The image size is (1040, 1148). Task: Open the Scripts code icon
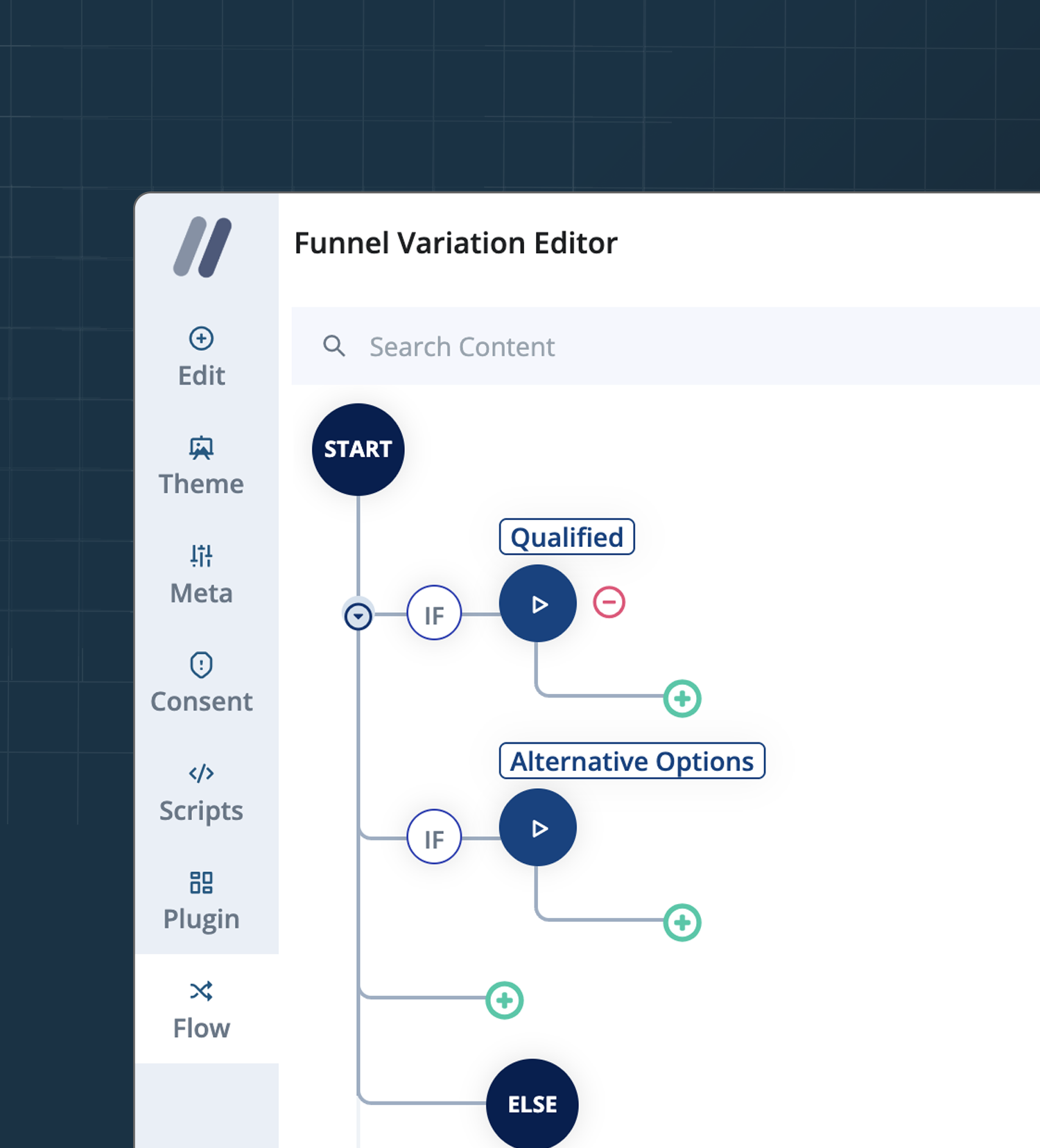click(x=201, y=773)
